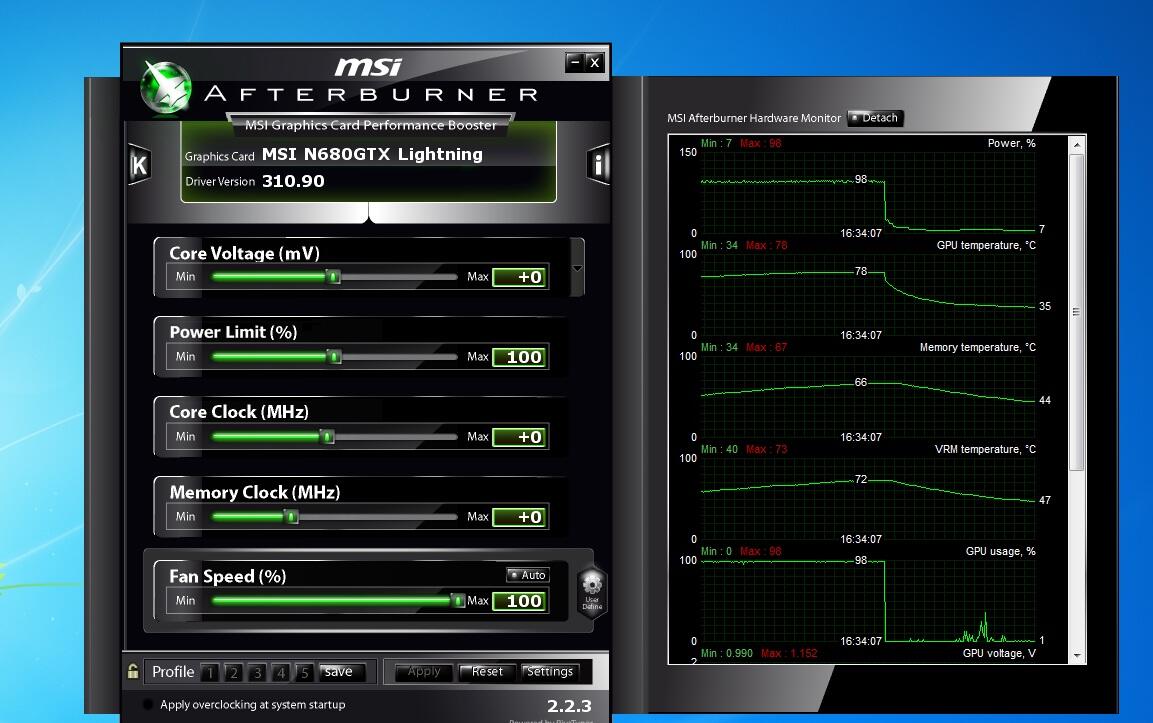The width and height of the screenshot is (1153, 723).
Task: Click the Fan Speed value field
Action: [520, 601]
